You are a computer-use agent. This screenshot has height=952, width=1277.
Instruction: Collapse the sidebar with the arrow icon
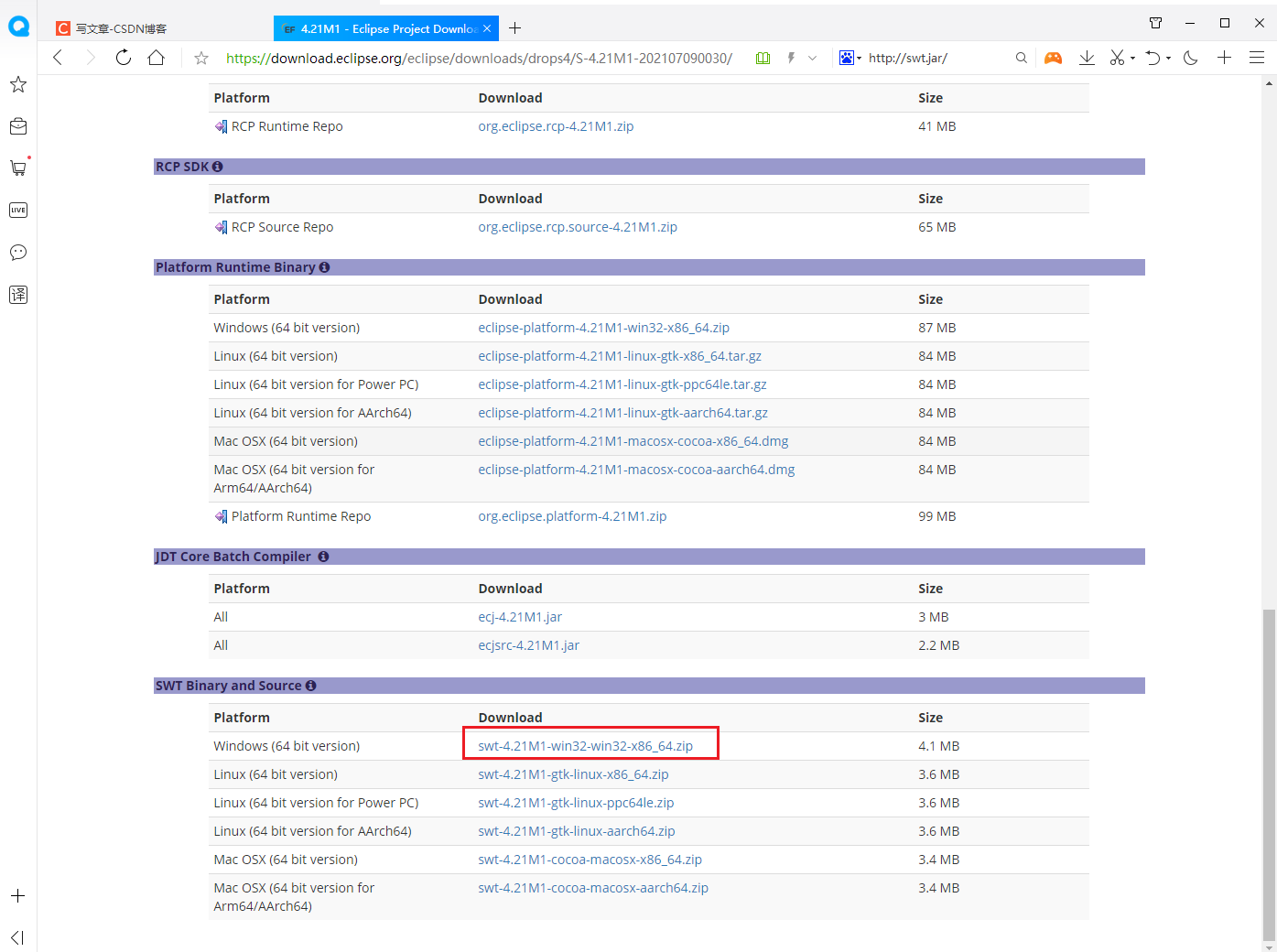coord(18,937)
